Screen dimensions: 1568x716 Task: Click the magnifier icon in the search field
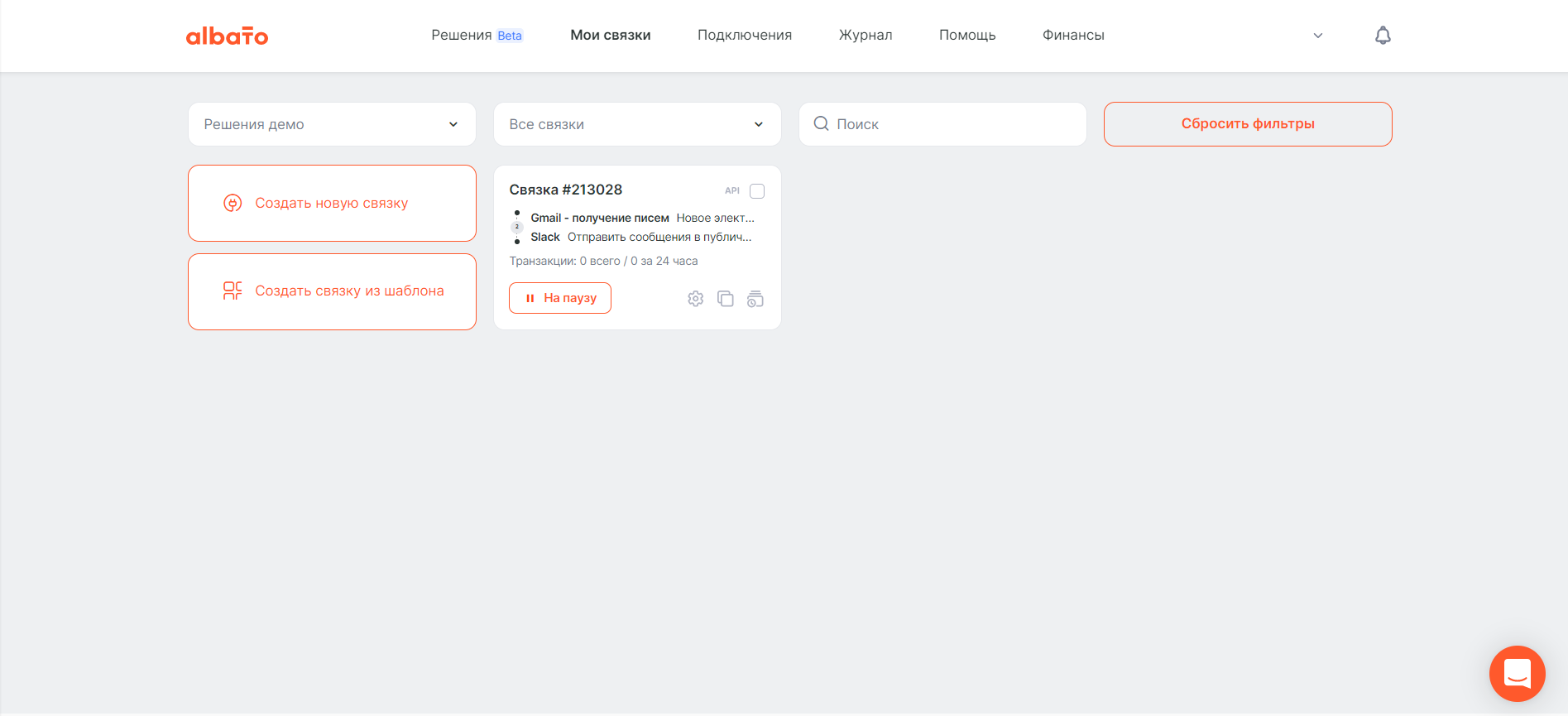[x=821, y=124]
